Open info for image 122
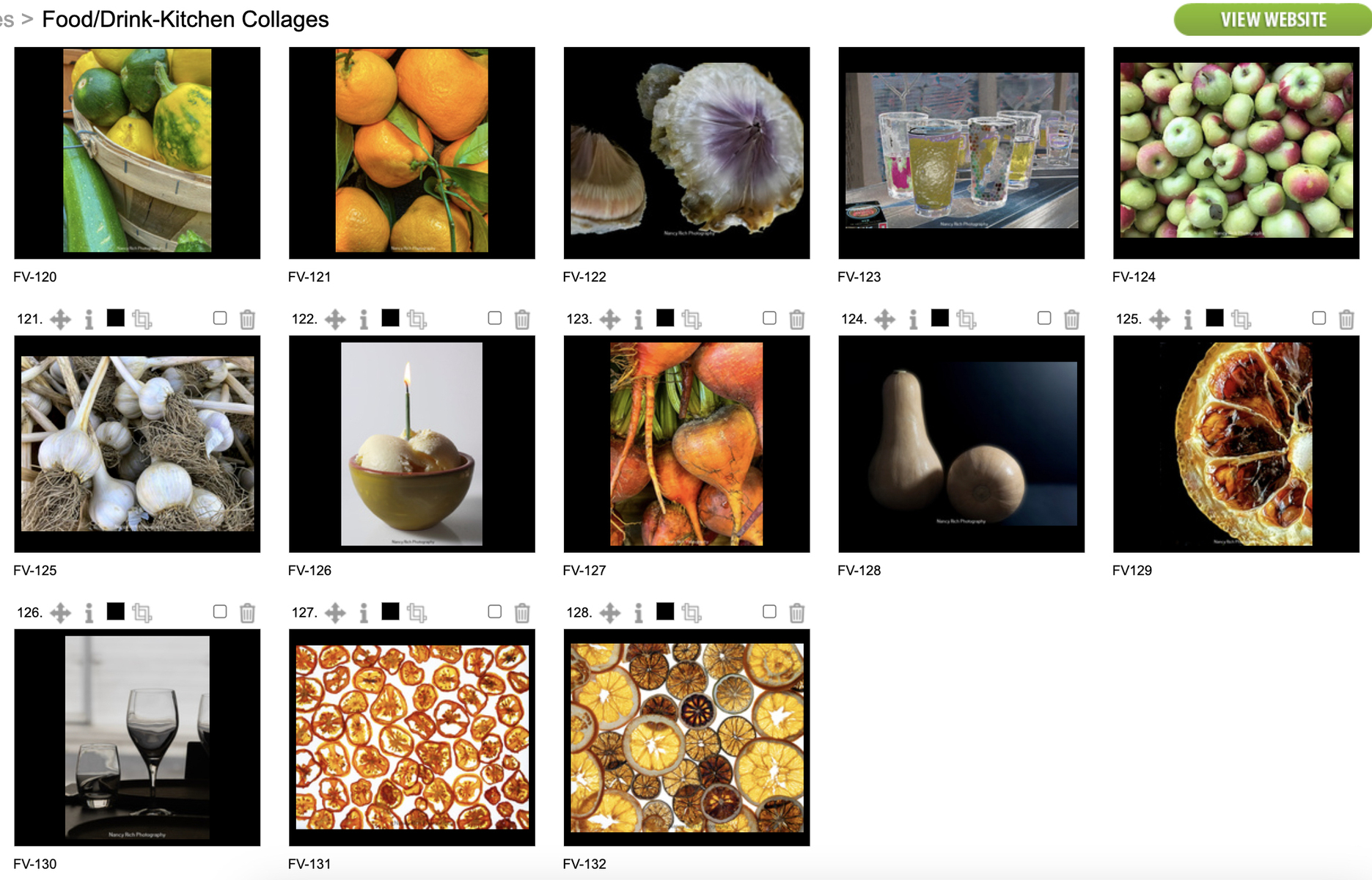The image size is (1372, 880). [364, 319]
